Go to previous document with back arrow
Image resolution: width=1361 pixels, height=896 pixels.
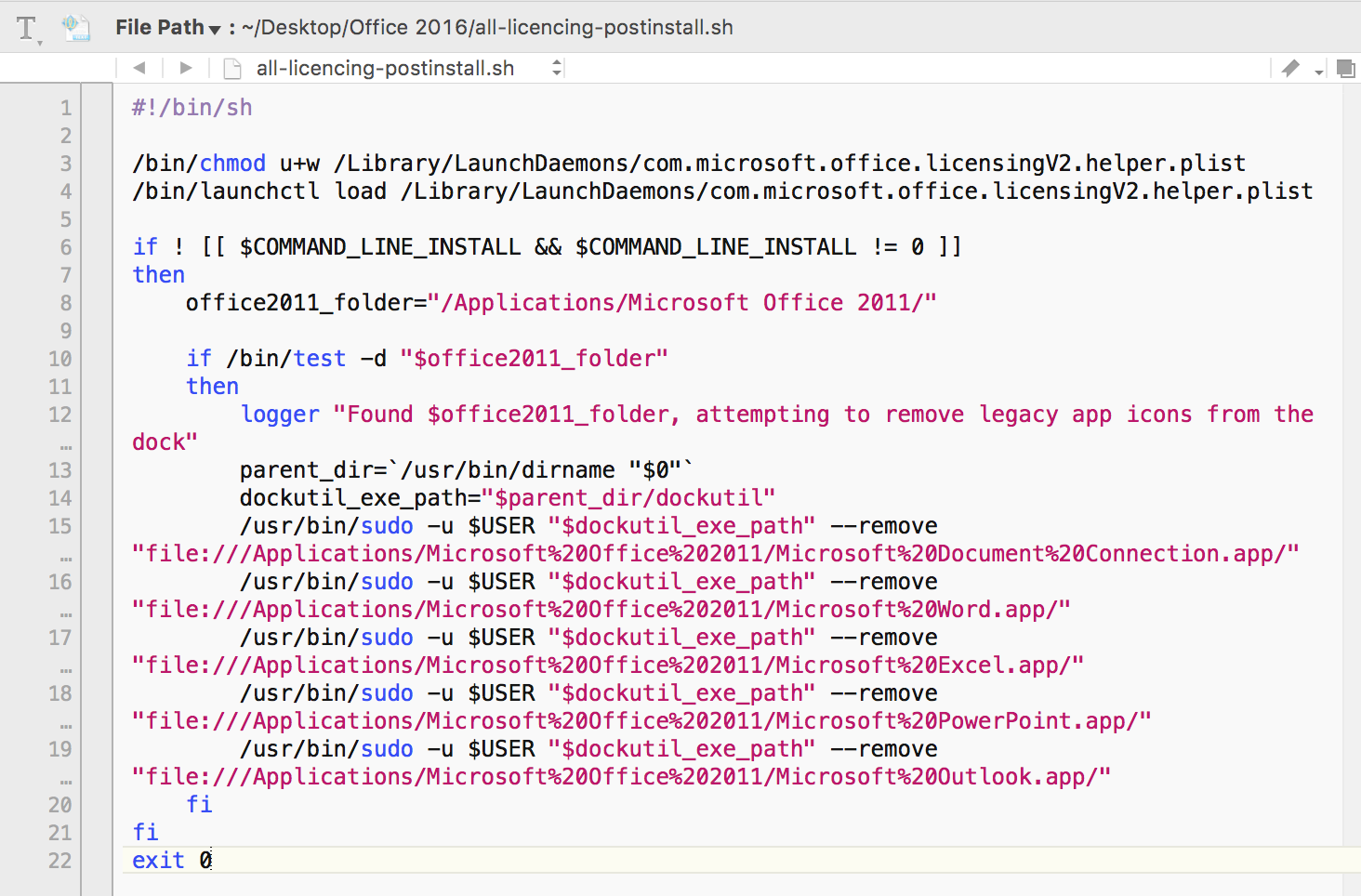pos(139,68)
